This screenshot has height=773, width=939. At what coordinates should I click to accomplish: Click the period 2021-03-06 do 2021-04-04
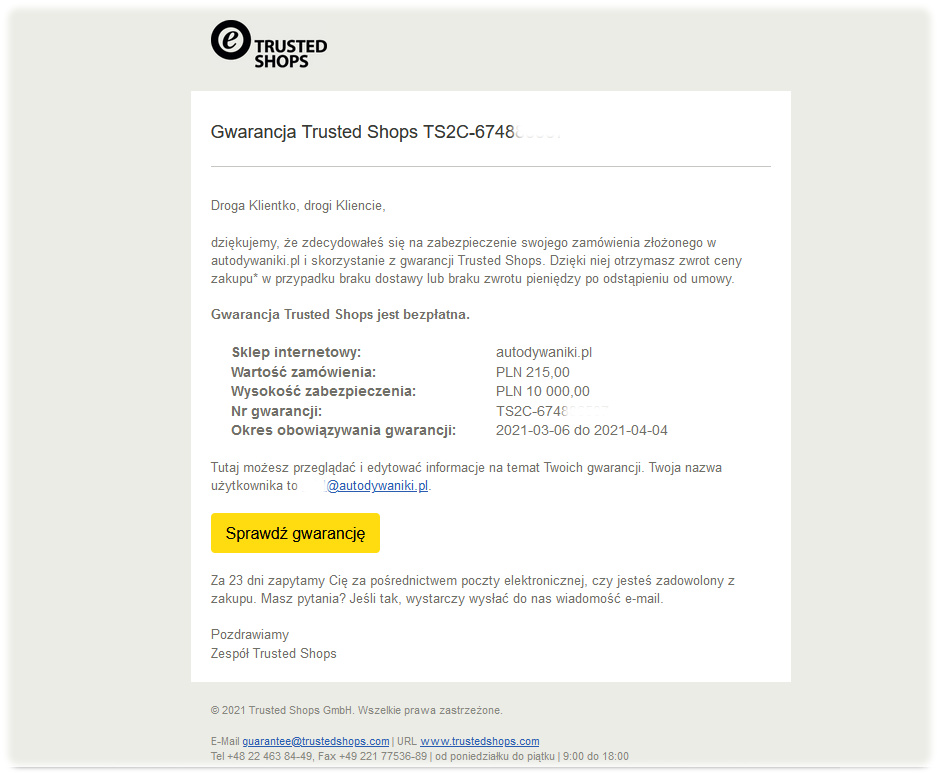click(x=581, y=430)
